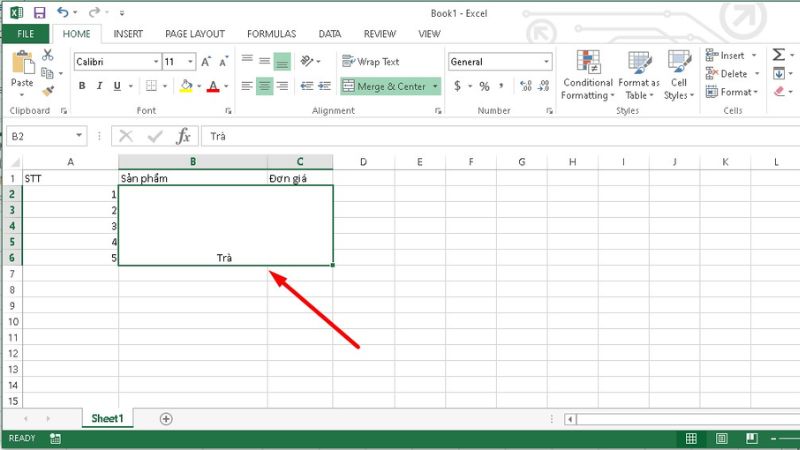
Task: Open Format as Table gallery
Action: click(x=639, y=75)
